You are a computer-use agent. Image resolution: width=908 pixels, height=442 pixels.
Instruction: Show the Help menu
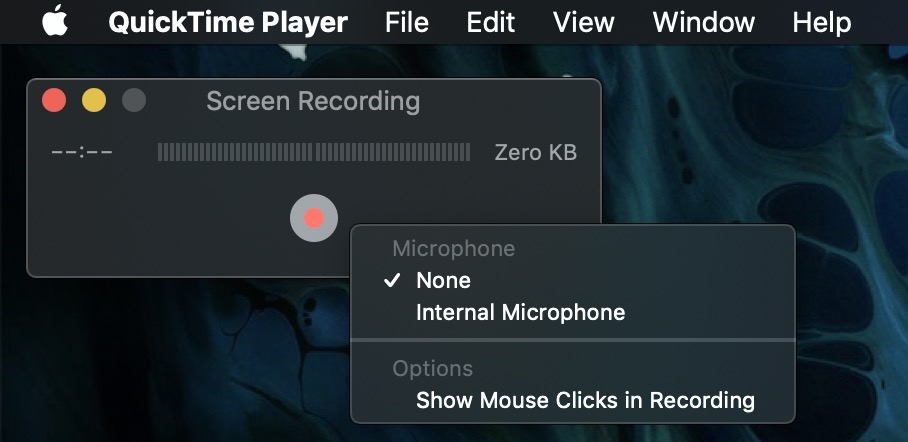pyautogui.click(x=821, y=22)
